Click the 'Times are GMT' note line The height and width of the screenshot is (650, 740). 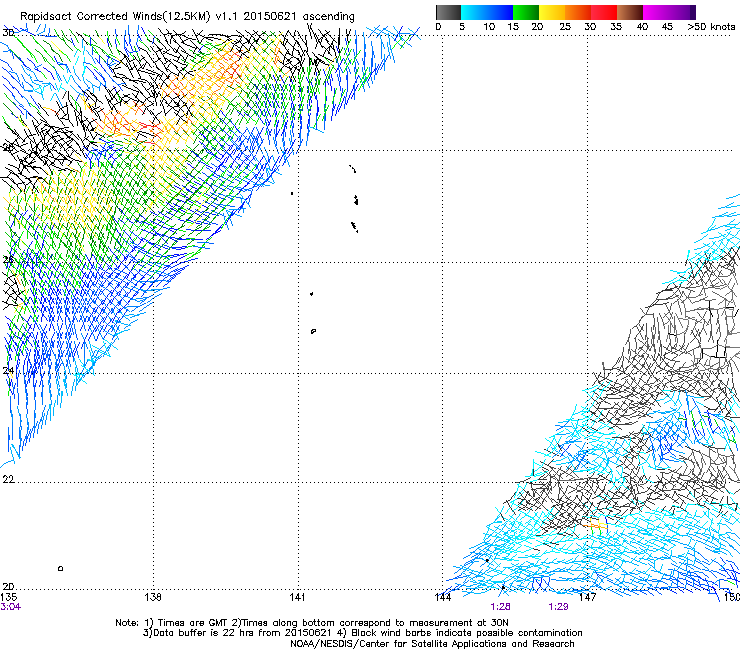click(312, 623)
